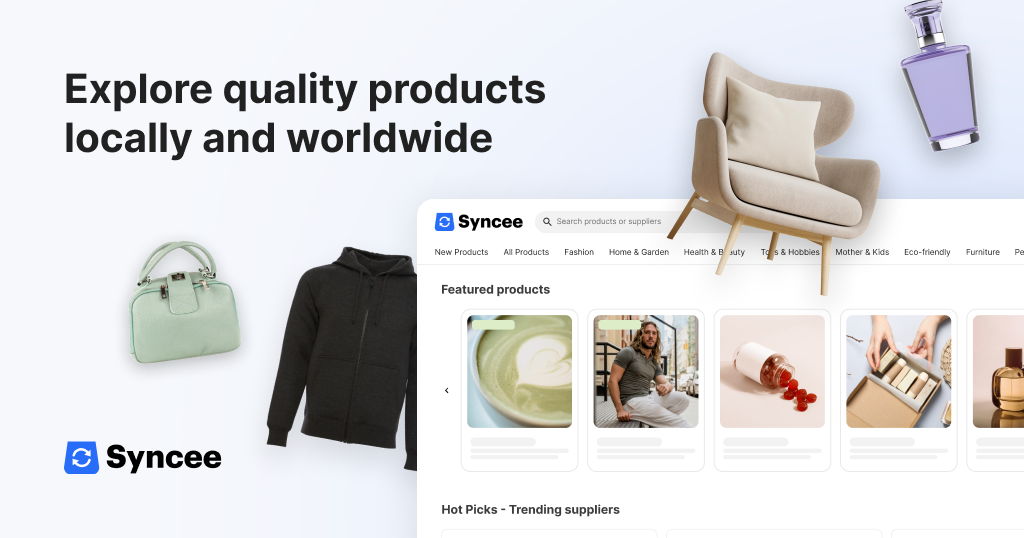Open the long-haired man fashion product card
This screenshot has width=1024, height=538.
click(646, 390)
